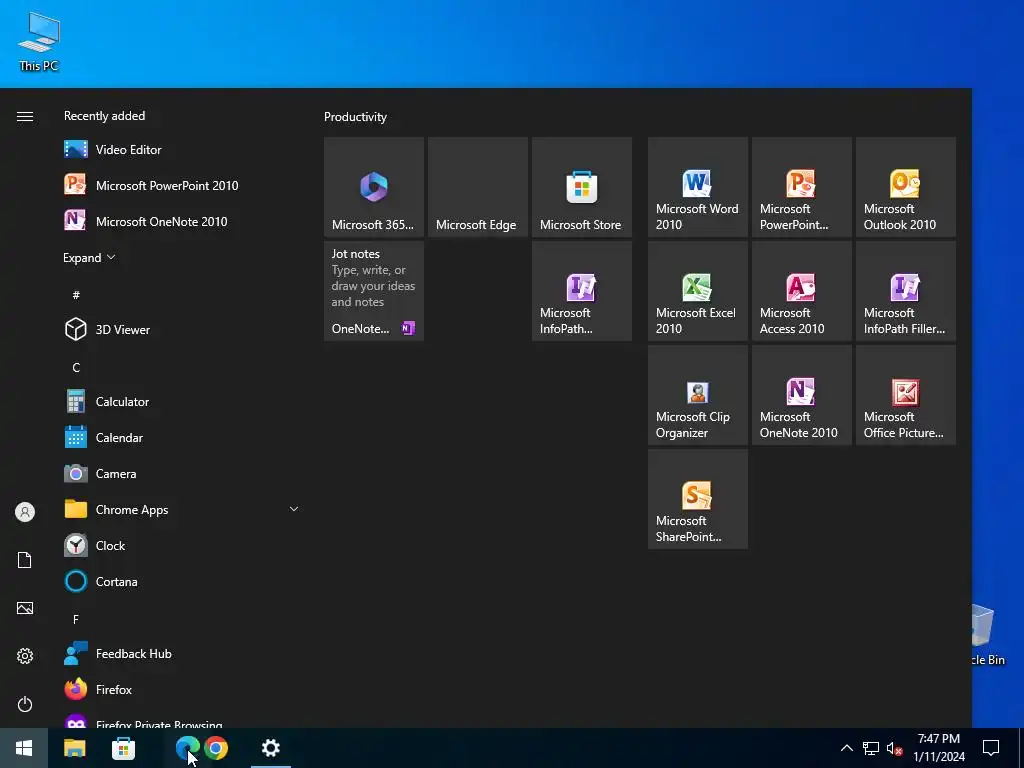1024x768 pixels.
Task: Open Settings gear in Start sidebar
Action: click(25, 656)
